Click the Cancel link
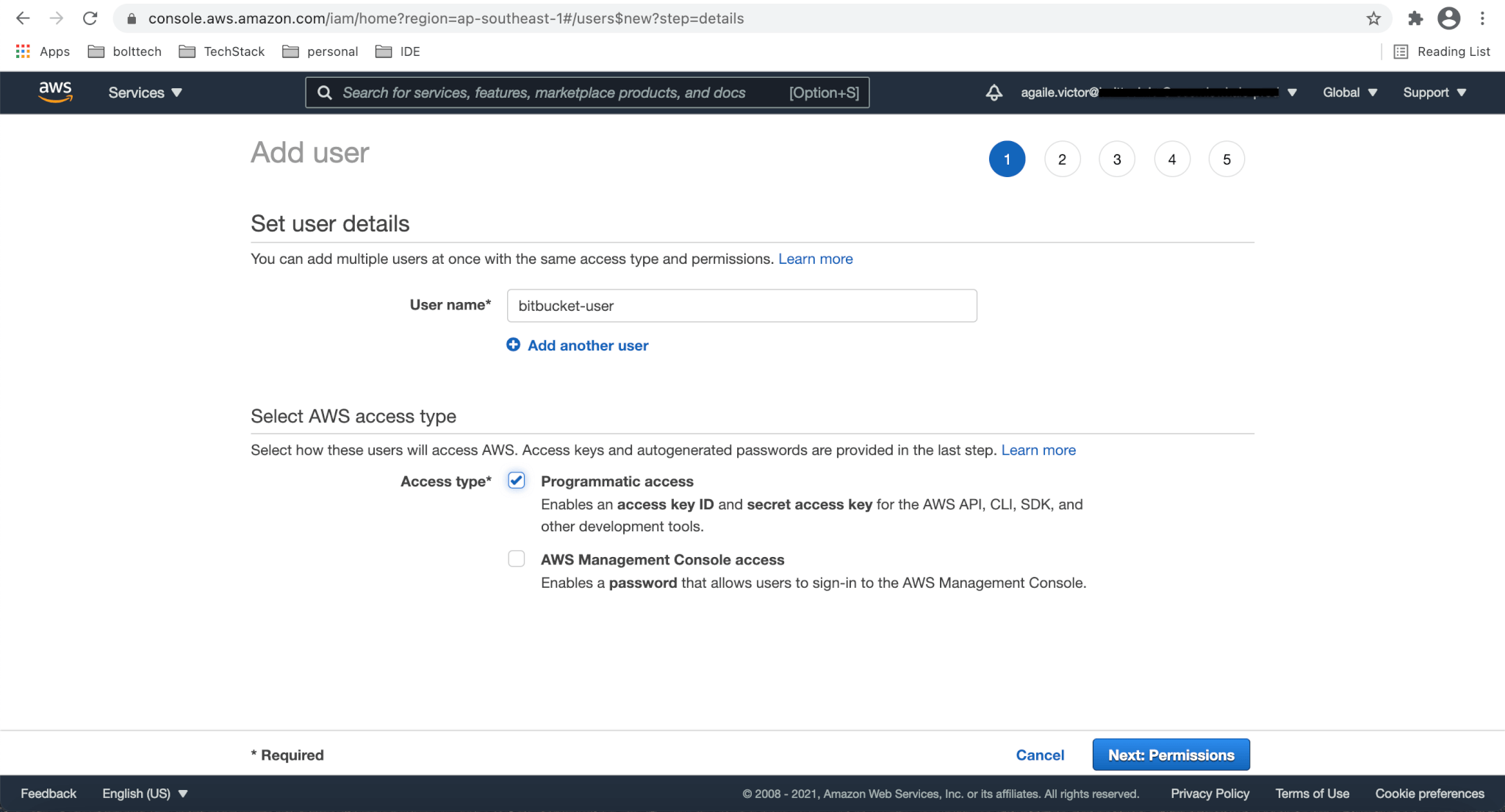Viewport: 1505px width, 812px height. coord(1039,755)
